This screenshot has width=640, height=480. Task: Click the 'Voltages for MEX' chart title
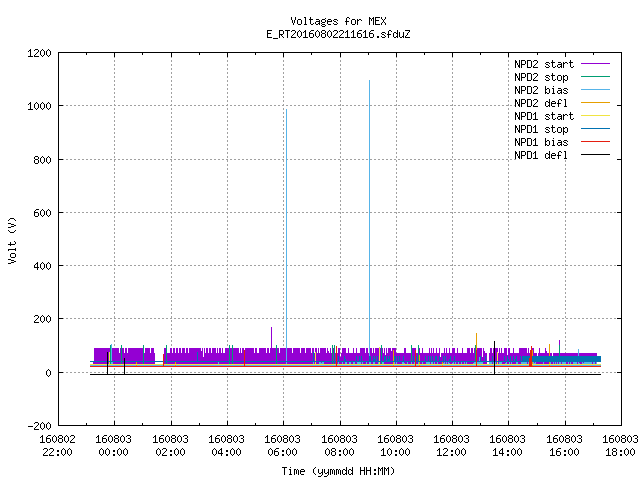(x=338, y=21)
